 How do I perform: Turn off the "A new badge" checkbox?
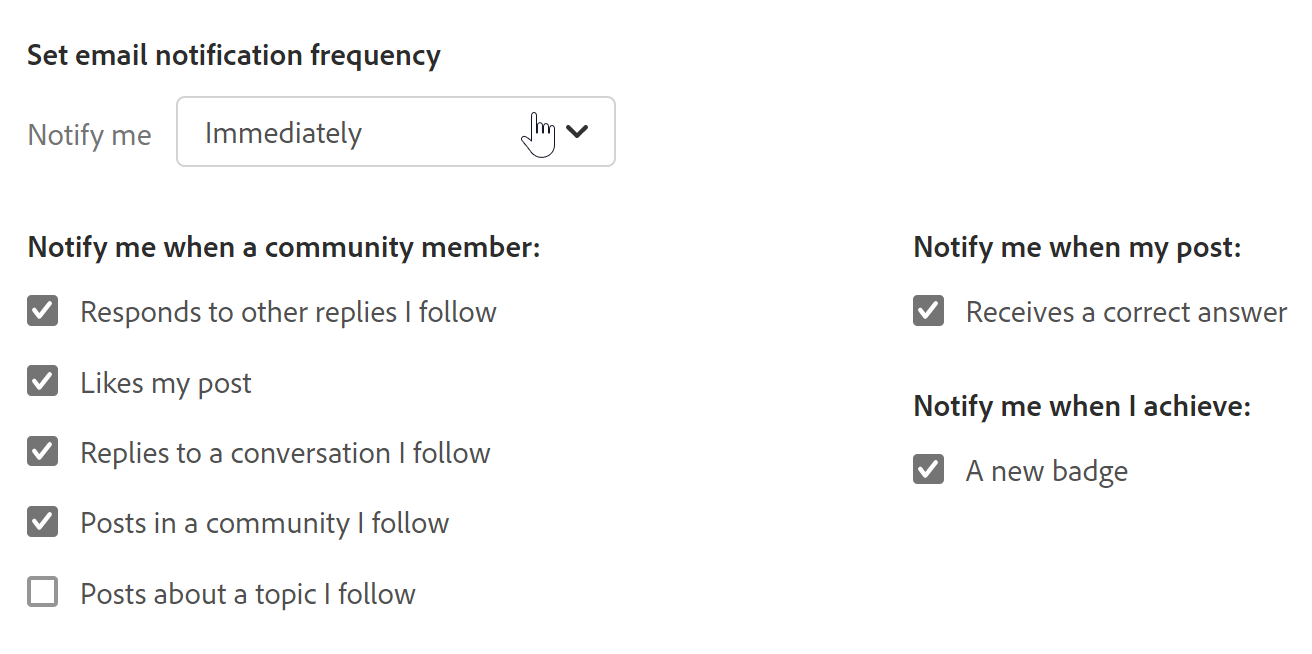pyautogui.click(x=929, y=470)
